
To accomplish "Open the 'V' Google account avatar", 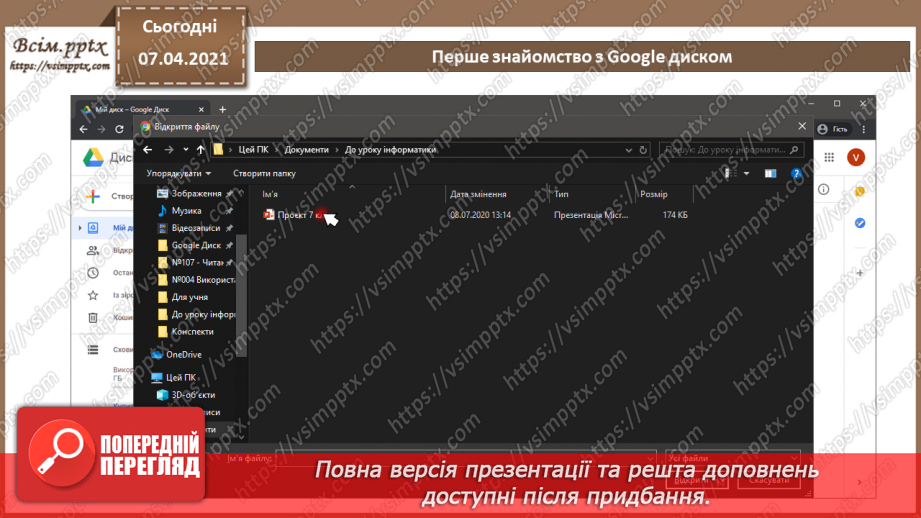I will coord(856,157).
